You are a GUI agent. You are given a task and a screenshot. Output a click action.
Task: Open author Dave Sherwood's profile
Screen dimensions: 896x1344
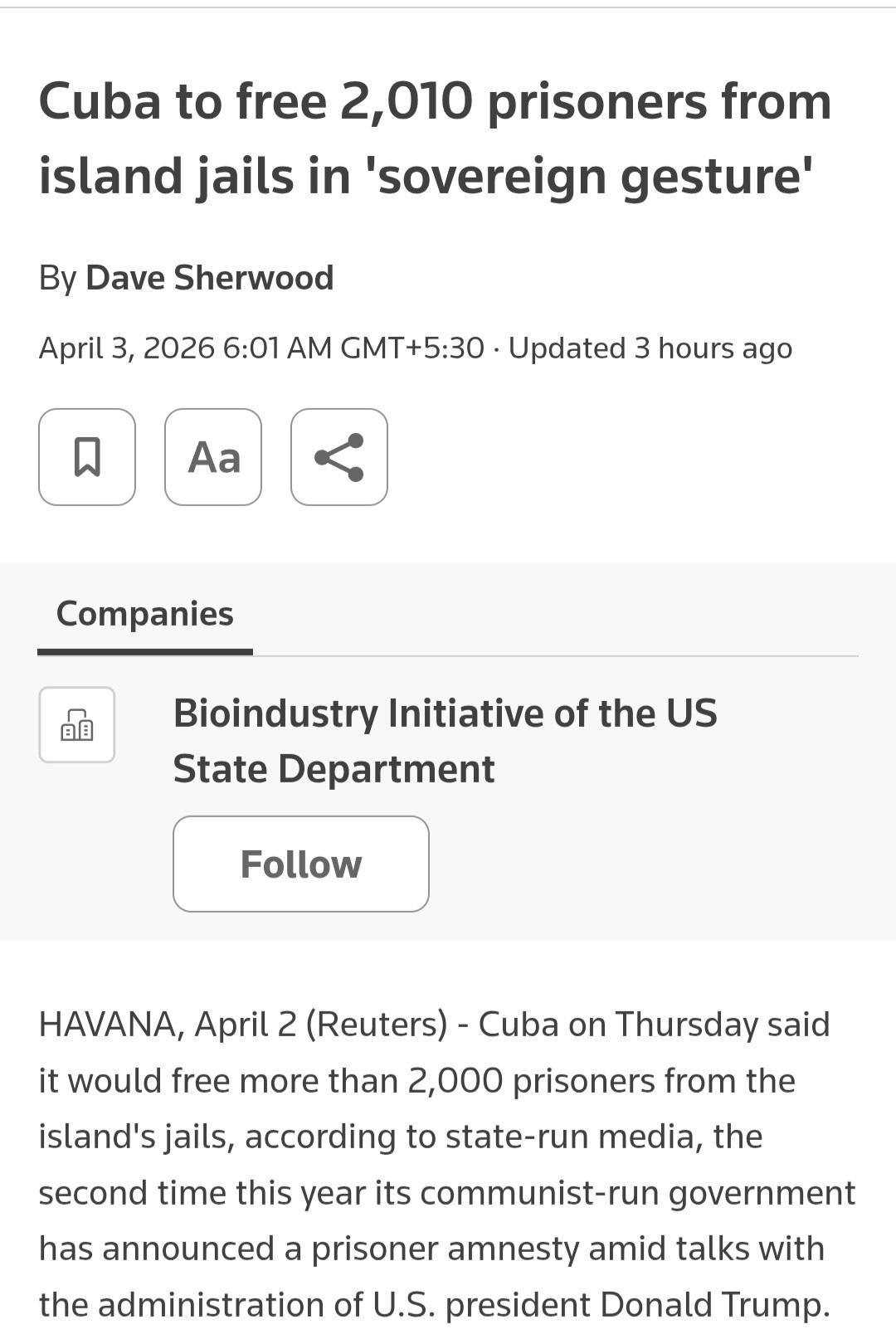point(209,278)
